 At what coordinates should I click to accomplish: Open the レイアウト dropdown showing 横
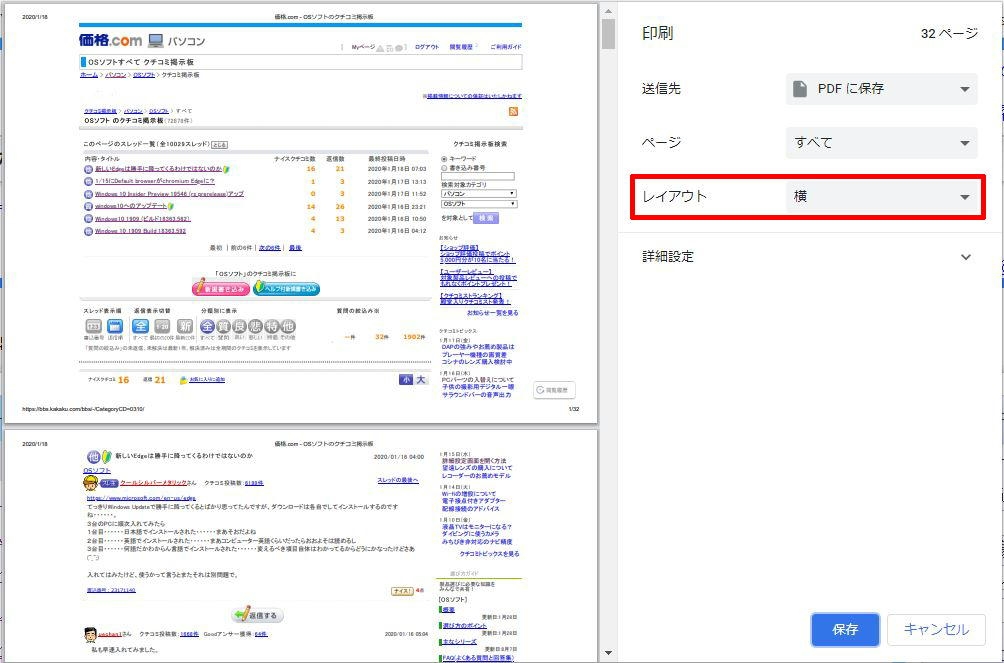coord(881,197)
